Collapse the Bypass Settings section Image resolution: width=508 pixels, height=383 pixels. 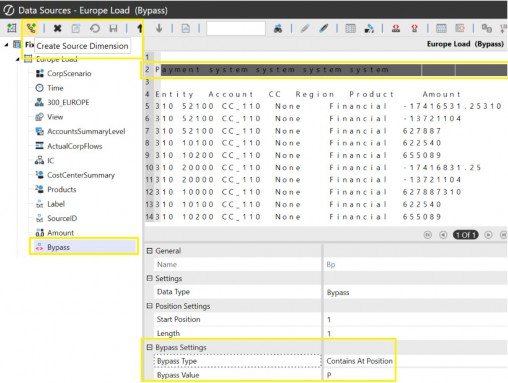pos(150,347)
